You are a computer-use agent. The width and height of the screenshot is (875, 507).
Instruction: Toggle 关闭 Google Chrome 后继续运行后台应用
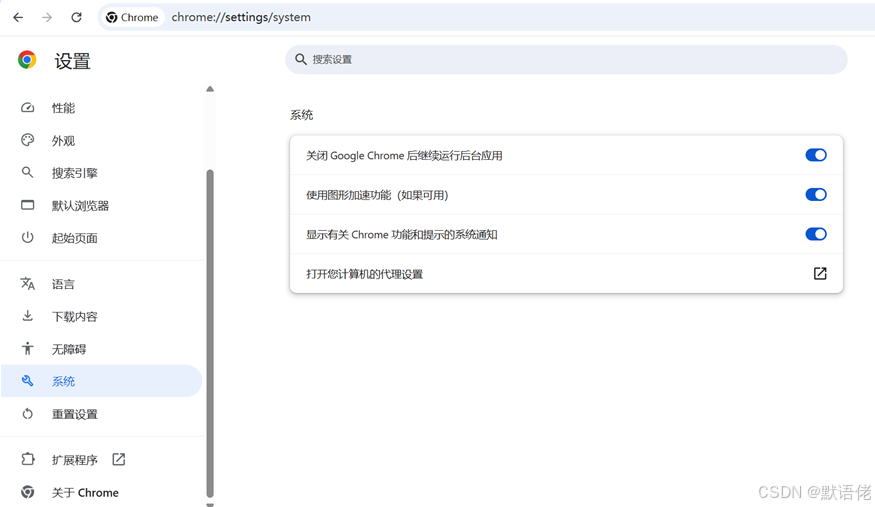click(816, 155)
